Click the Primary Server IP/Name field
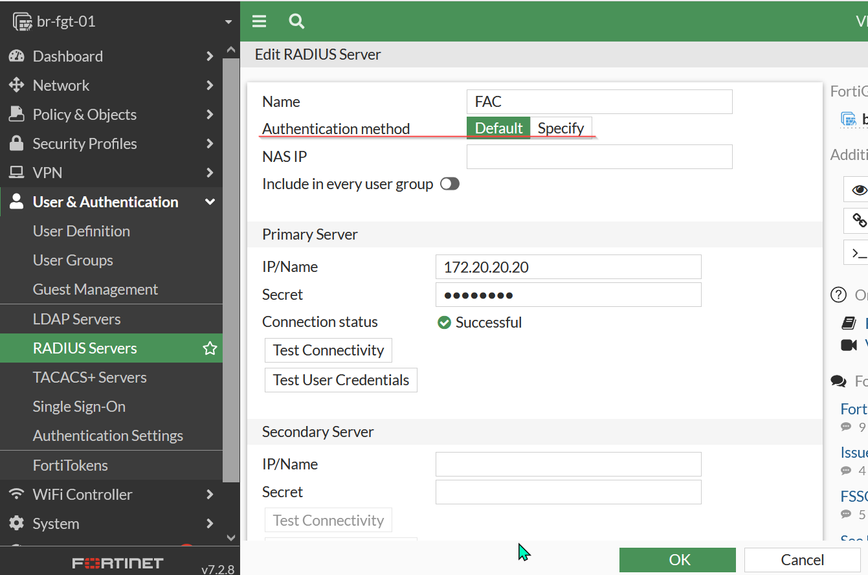The height and width of the screenshot is (575, 868). tap(568, 267)
